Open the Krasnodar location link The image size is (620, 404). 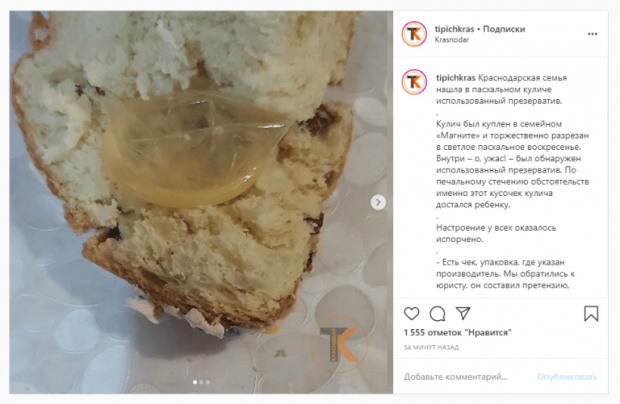(452, 40)
